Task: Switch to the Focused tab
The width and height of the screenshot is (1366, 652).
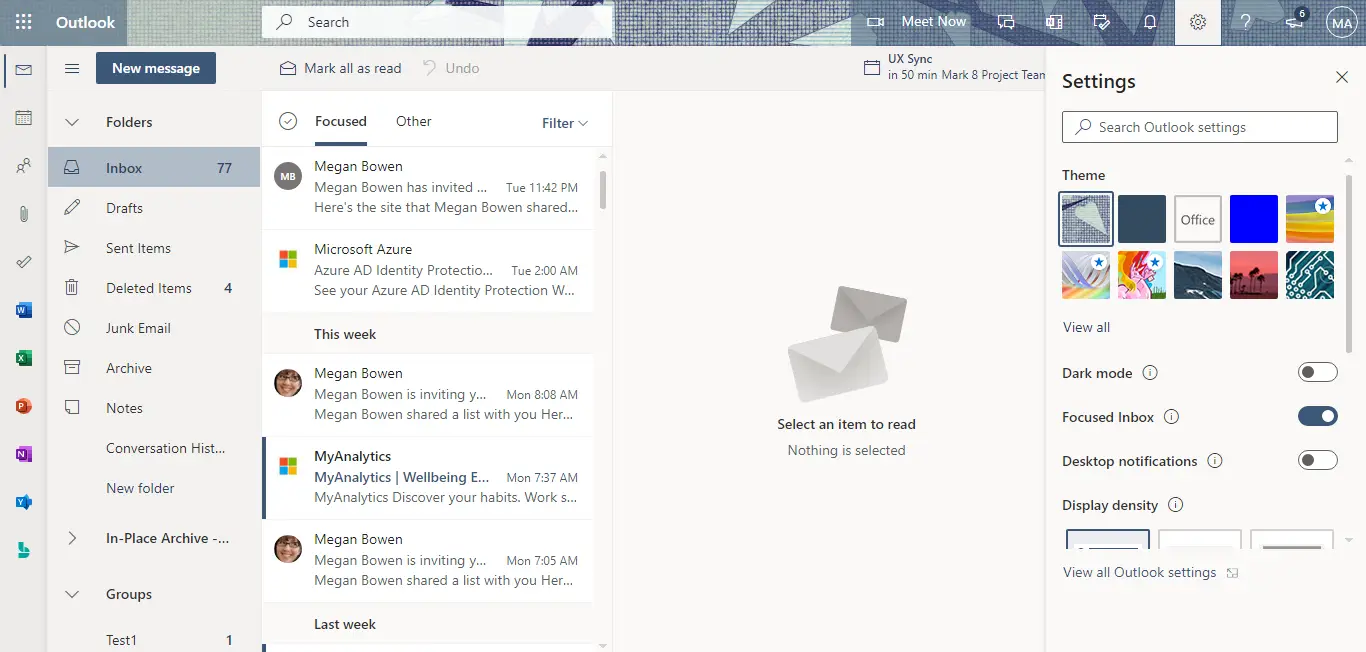Action: [x=341, y=121]
